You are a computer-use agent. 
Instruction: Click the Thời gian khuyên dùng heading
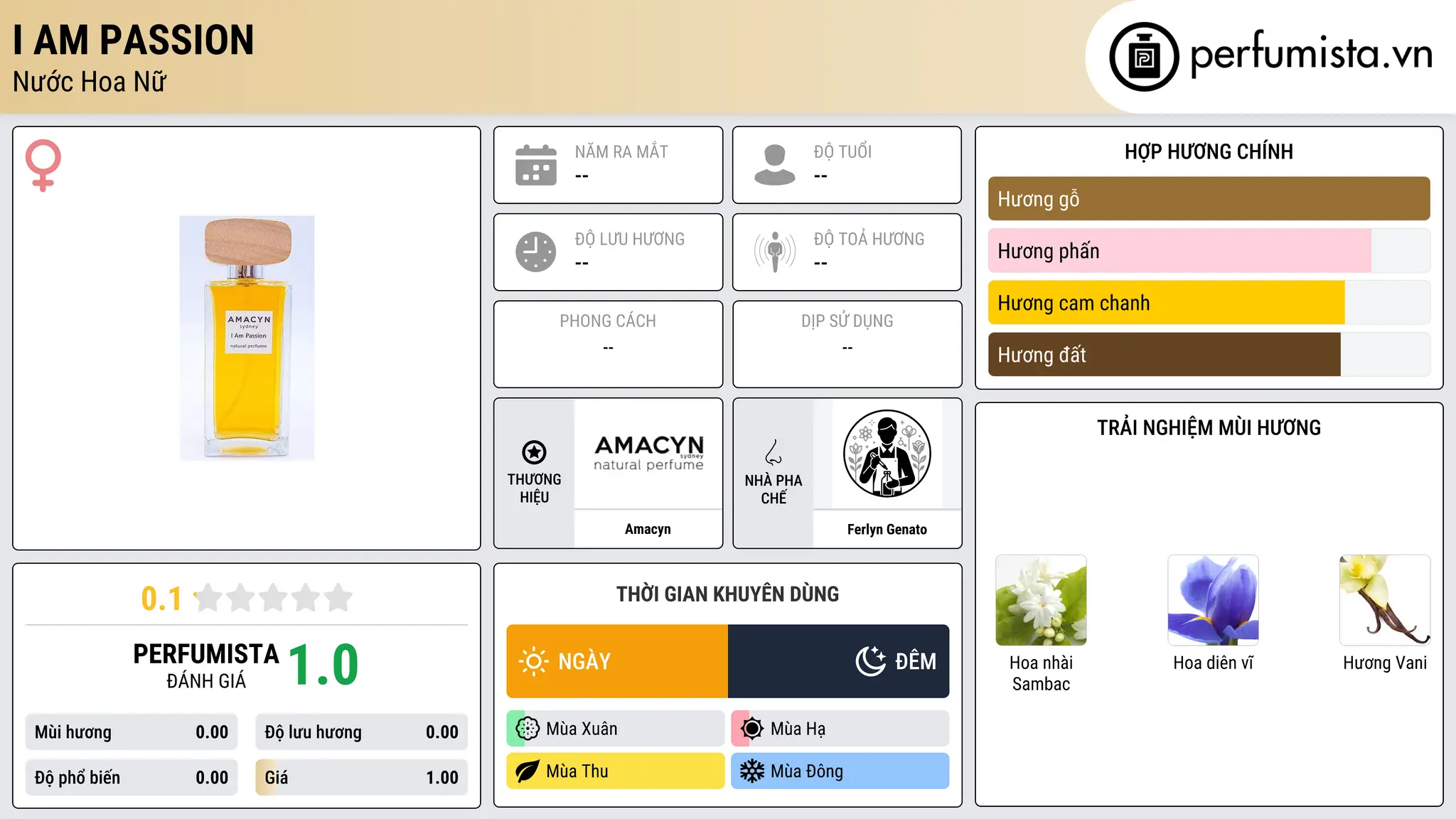pos(727,594)
